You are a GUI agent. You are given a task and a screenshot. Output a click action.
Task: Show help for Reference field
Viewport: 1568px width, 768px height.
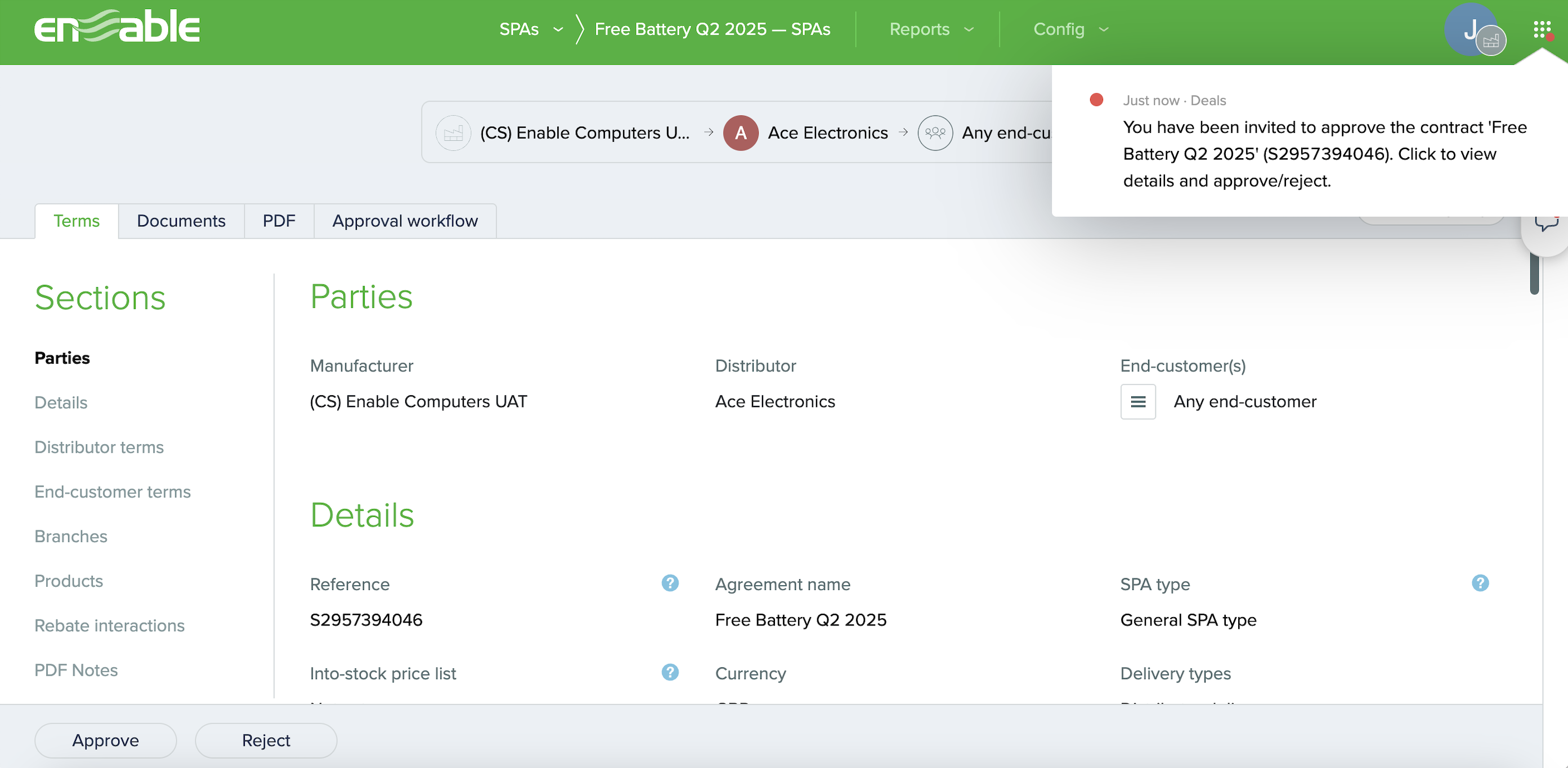point(670,583)
